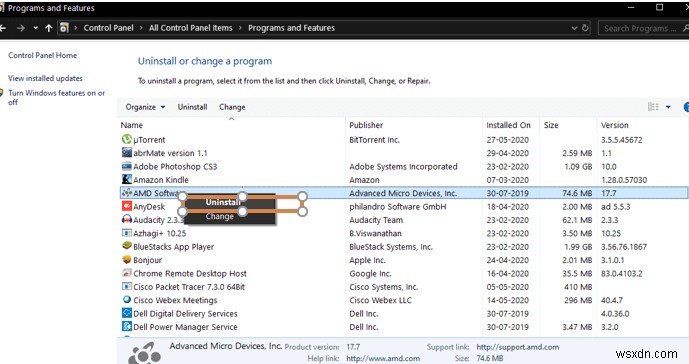Go up one level with up arrow

49,28
